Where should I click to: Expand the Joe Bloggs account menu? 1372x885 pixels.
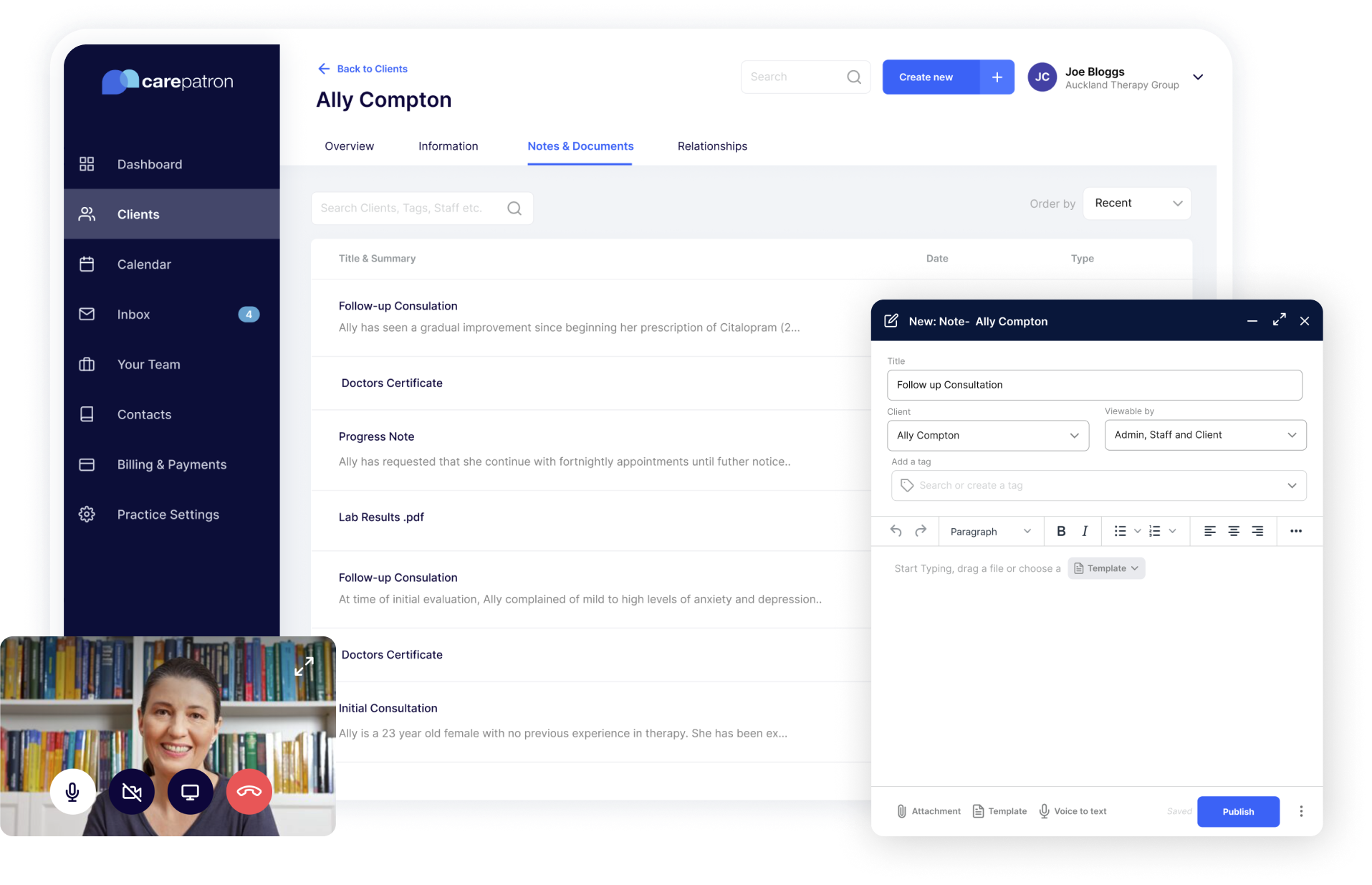[1198, 77]
